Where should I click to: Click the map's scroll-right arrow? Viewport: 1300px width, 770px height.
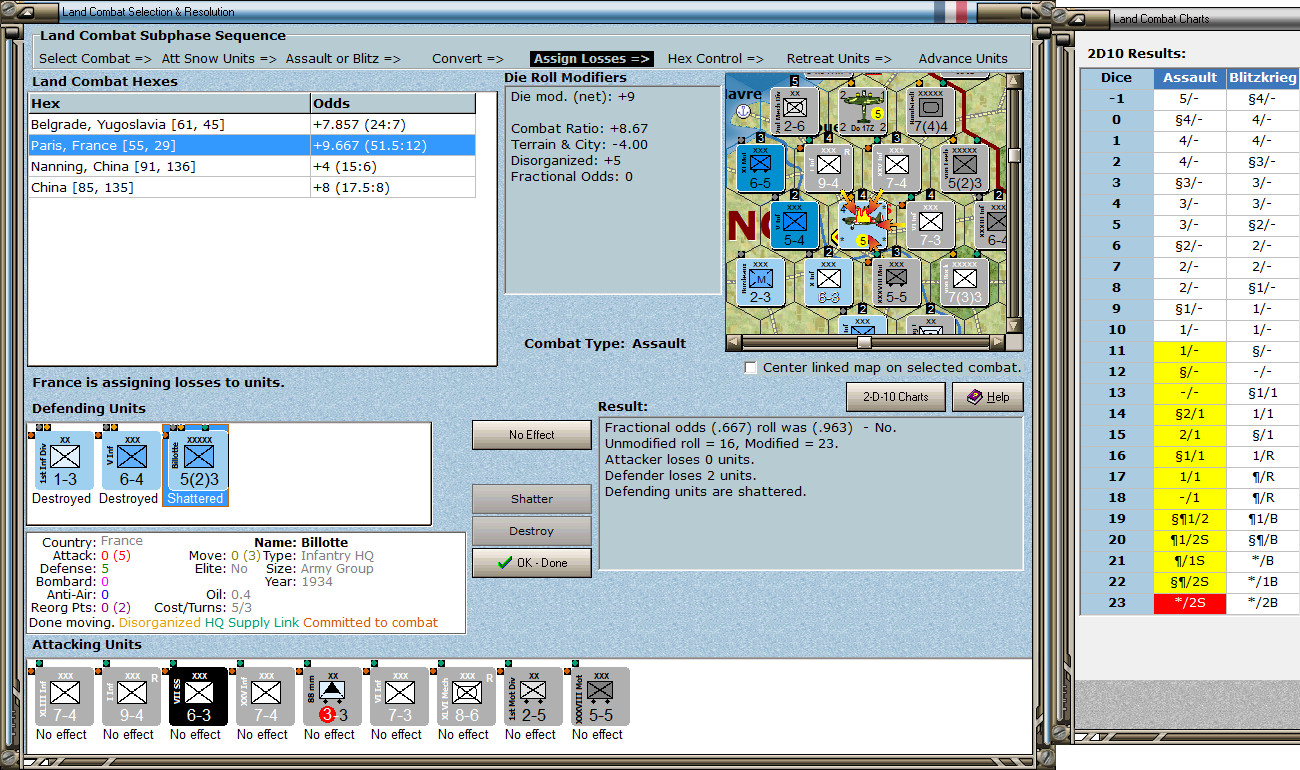tap(997, 342)
